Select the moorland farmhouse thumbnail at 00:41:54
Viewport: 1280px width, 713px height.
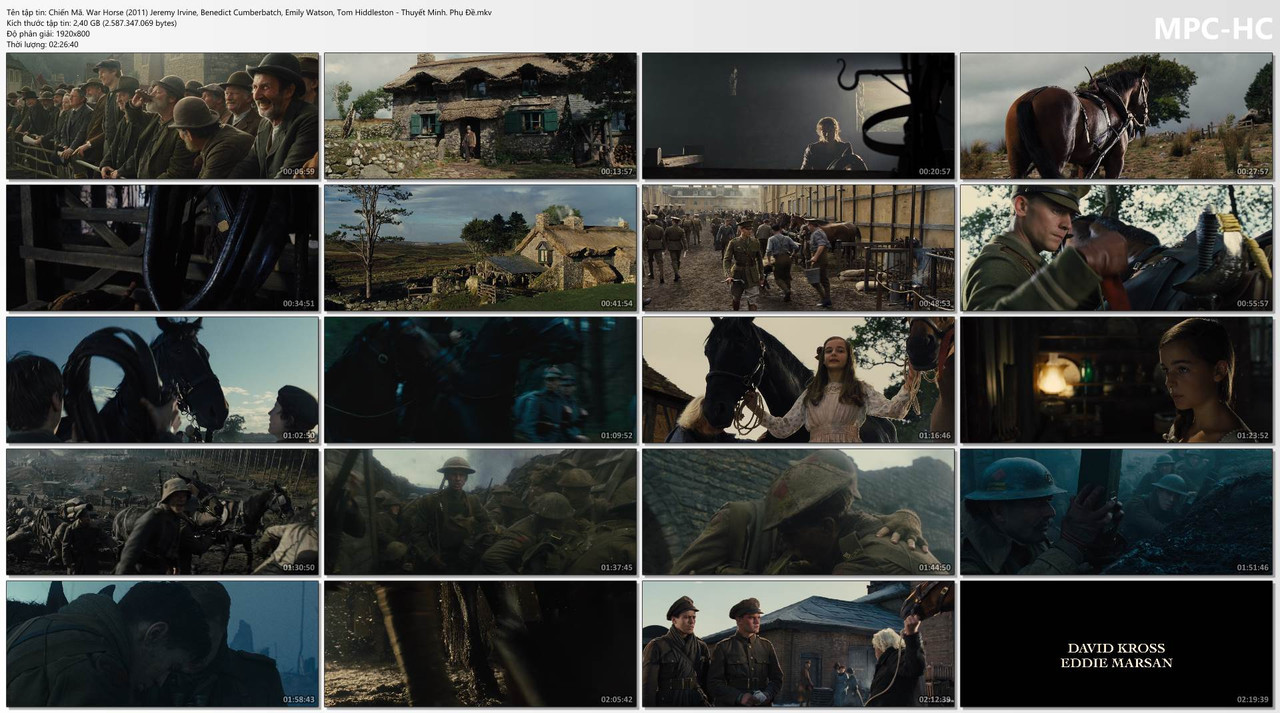(480, 248)
